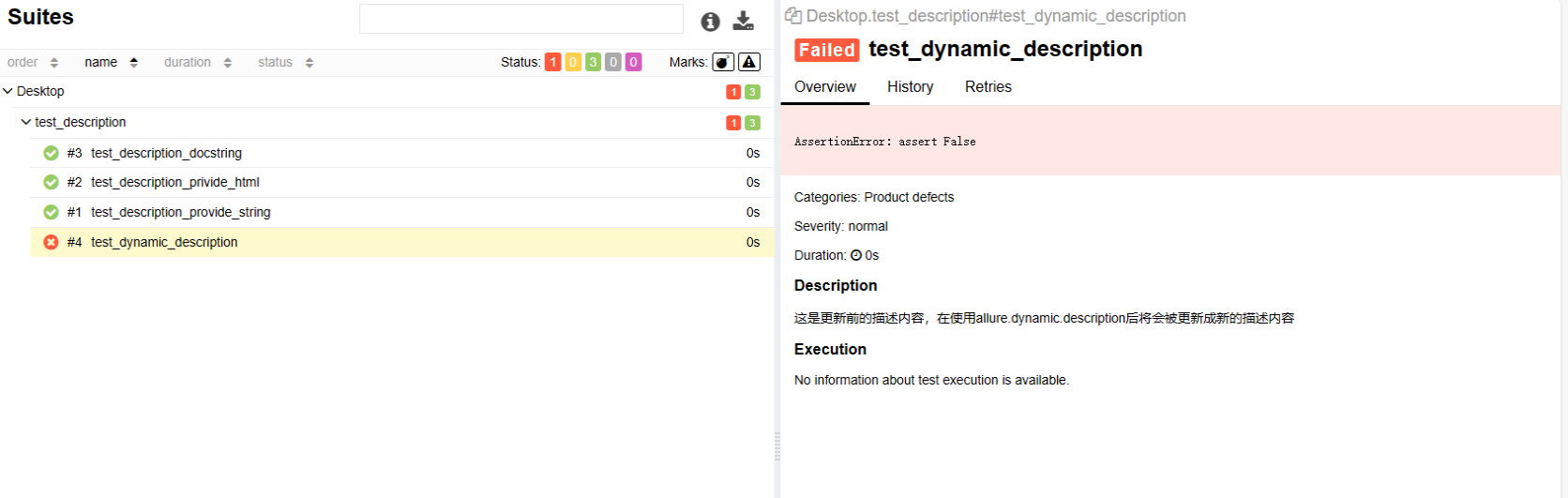This screenshot has height=498, width=1568.
Task: Click the clock icon next to Duration
Action: pos(855,255)
